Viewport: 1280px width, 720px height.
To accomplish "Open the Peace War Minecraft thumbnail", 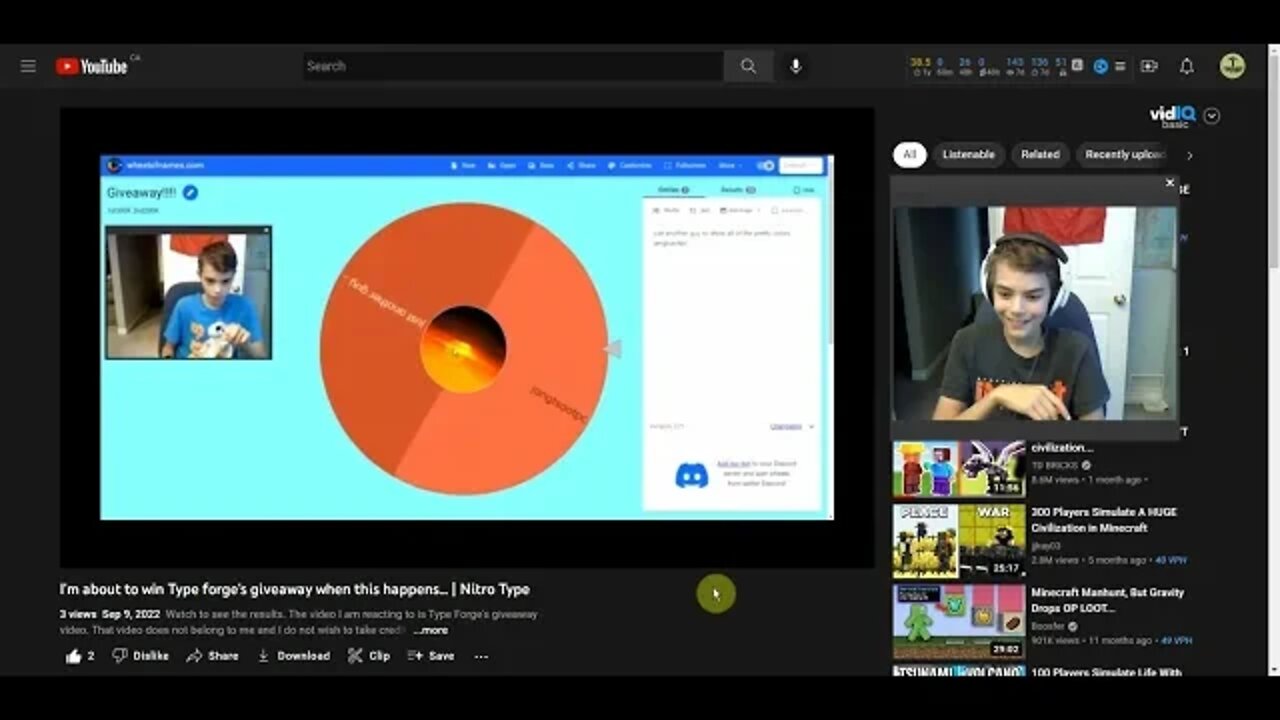I will (959, 541).
